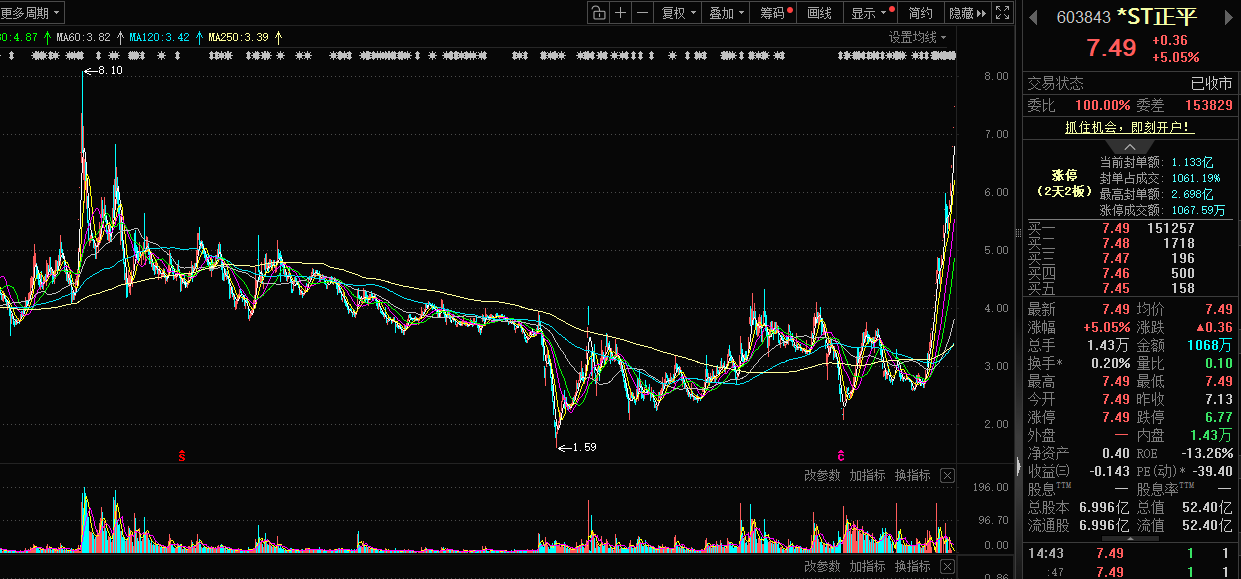Expand the 设置均线 moving average settings

[918, 37]
